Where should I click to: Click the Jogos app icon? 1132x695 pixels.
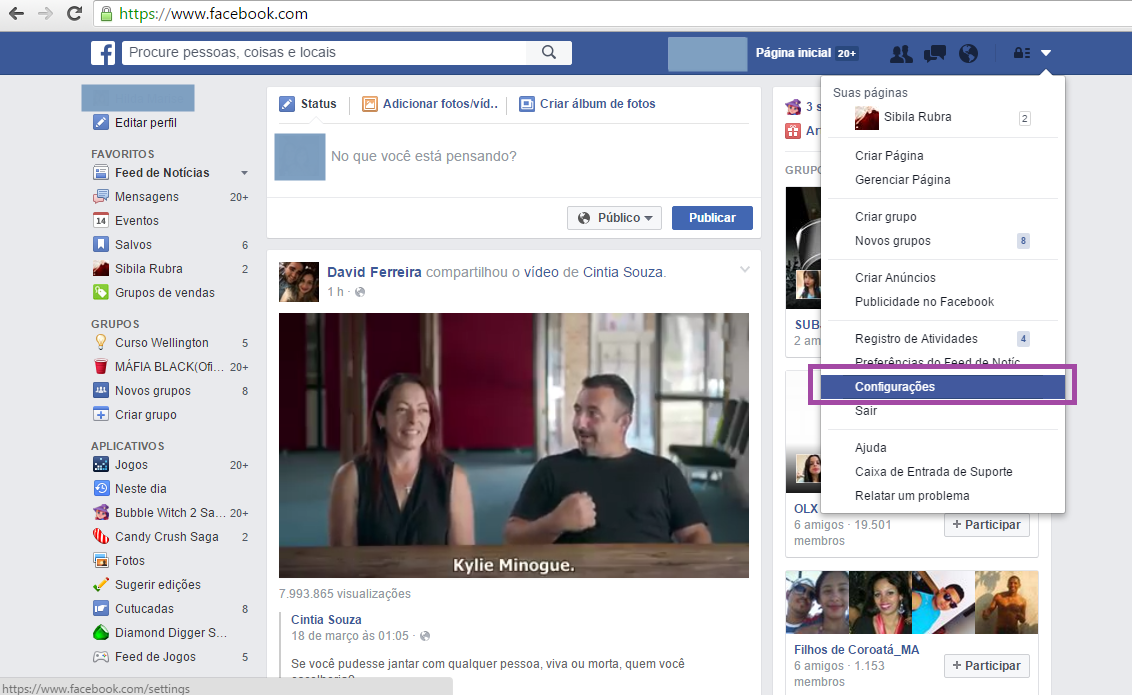tap(101, 464)
